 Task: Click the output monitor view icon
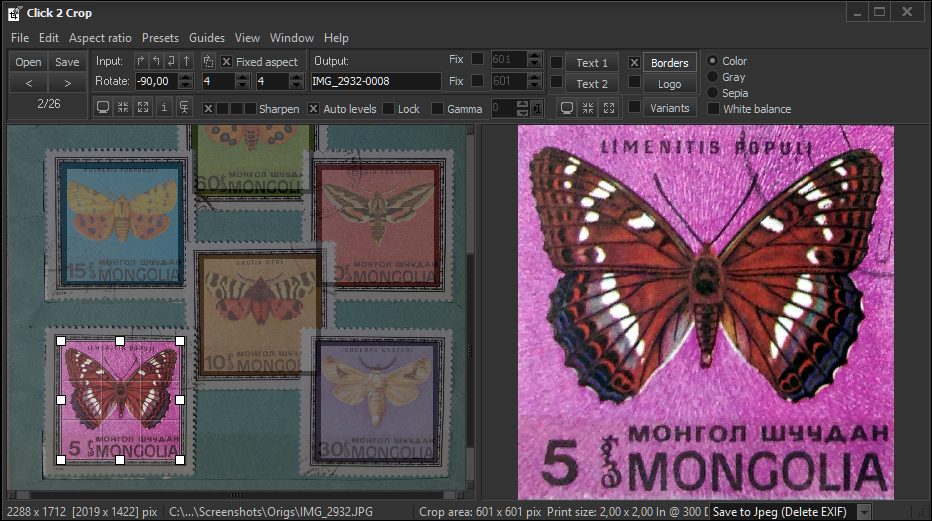567,108
